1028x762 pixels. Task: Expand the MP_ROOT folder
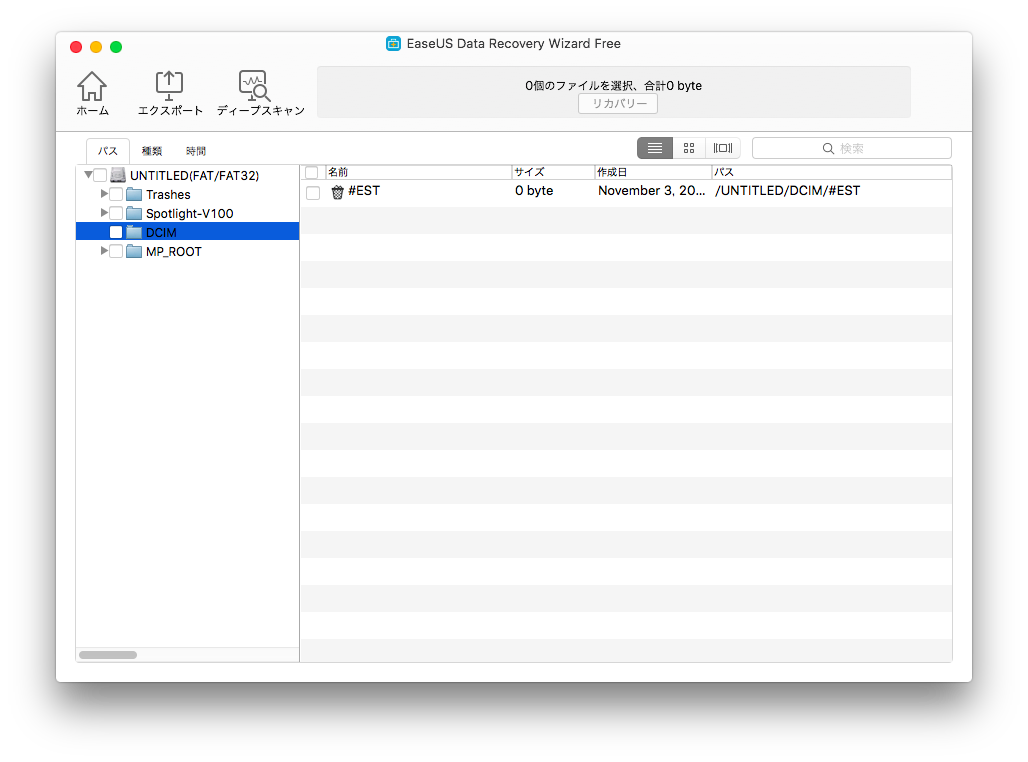pyautogui.click(x=104, y=251)
